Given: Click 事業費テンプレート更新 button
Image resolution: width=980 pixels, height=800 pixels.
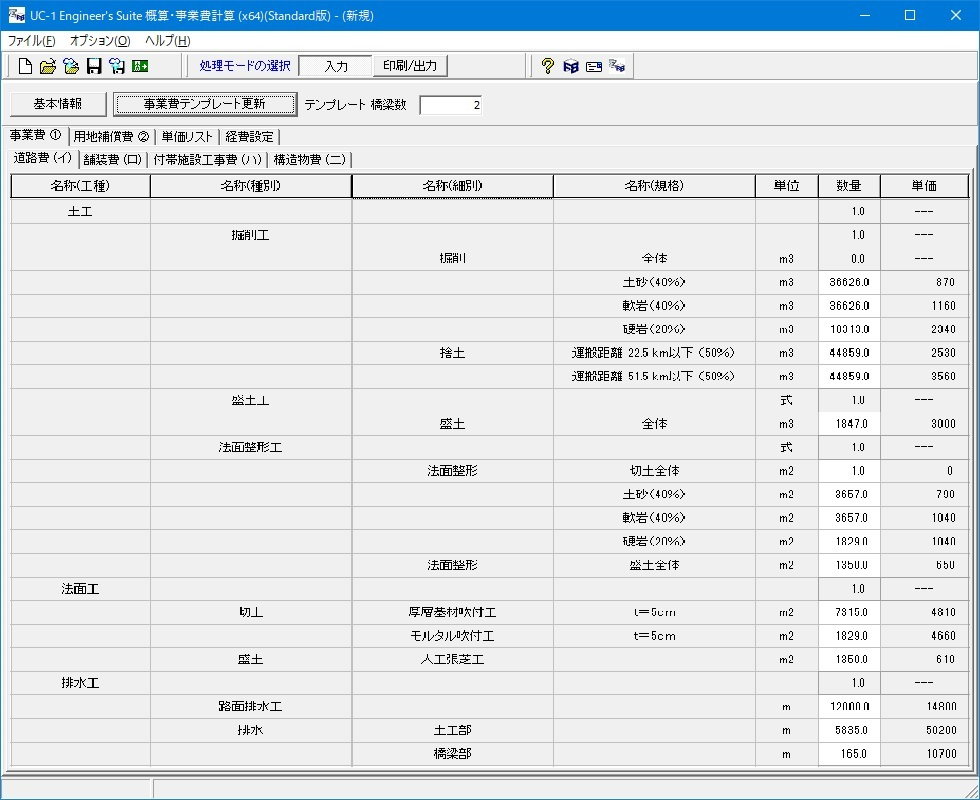Looking at the screenshot, I should [204, 104].
